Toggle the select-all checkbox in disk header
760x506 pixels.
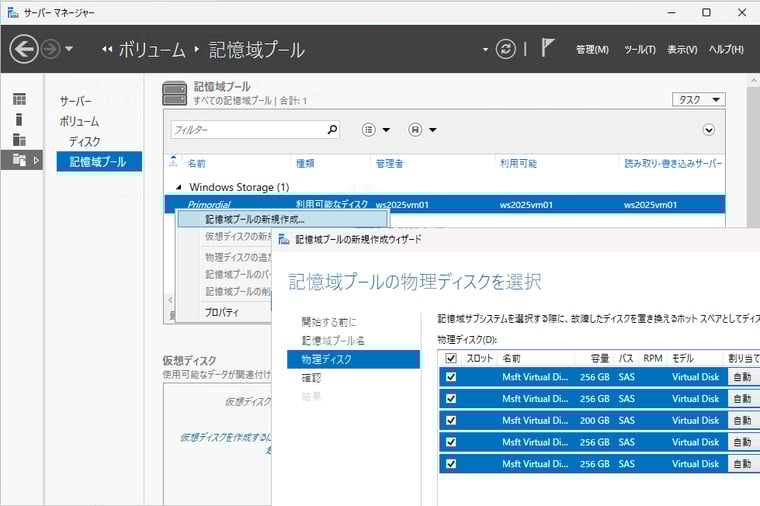pyautogui.click(x=451, y=358)
